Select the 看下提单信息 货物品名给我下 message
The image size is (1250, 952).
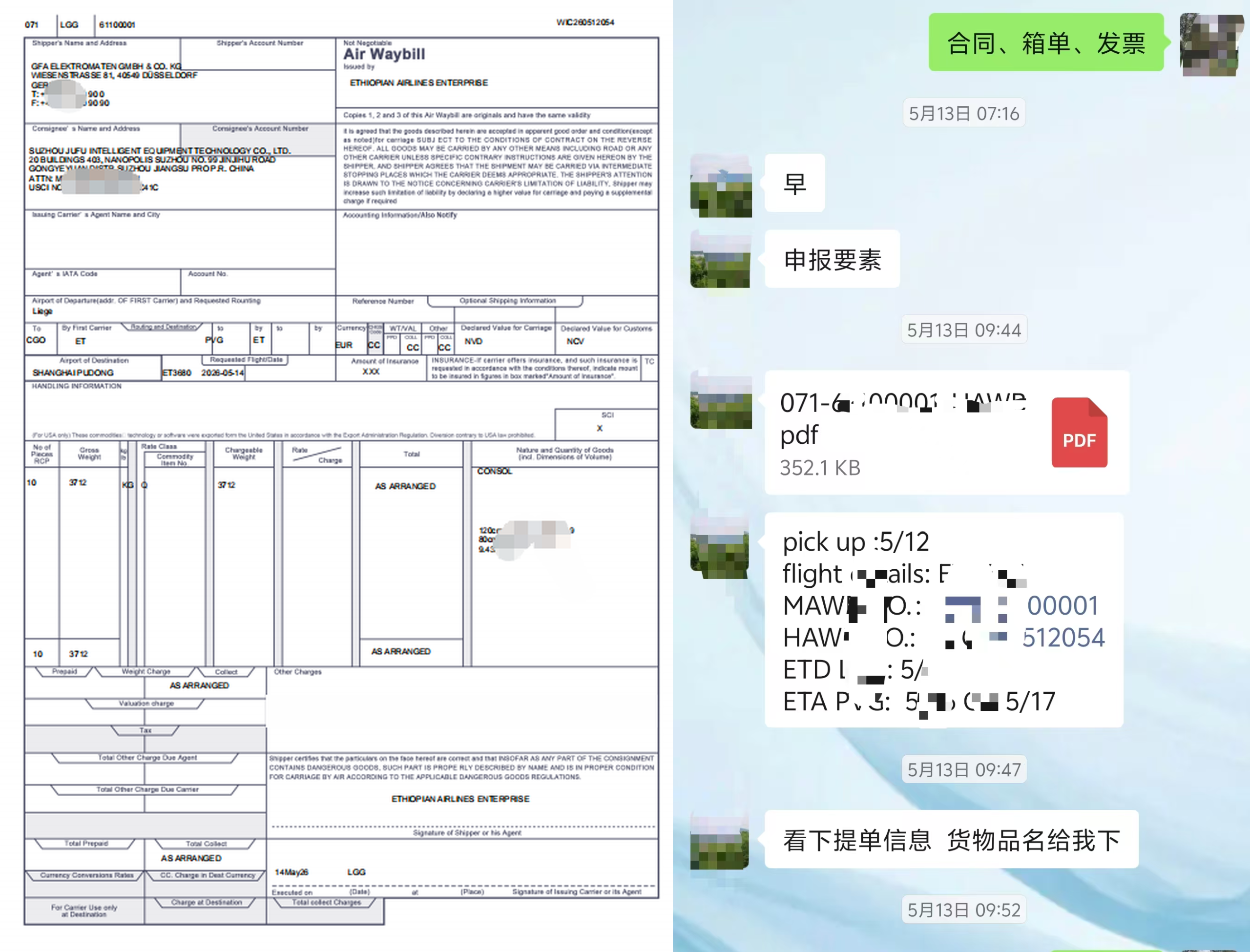click(951, 840)
